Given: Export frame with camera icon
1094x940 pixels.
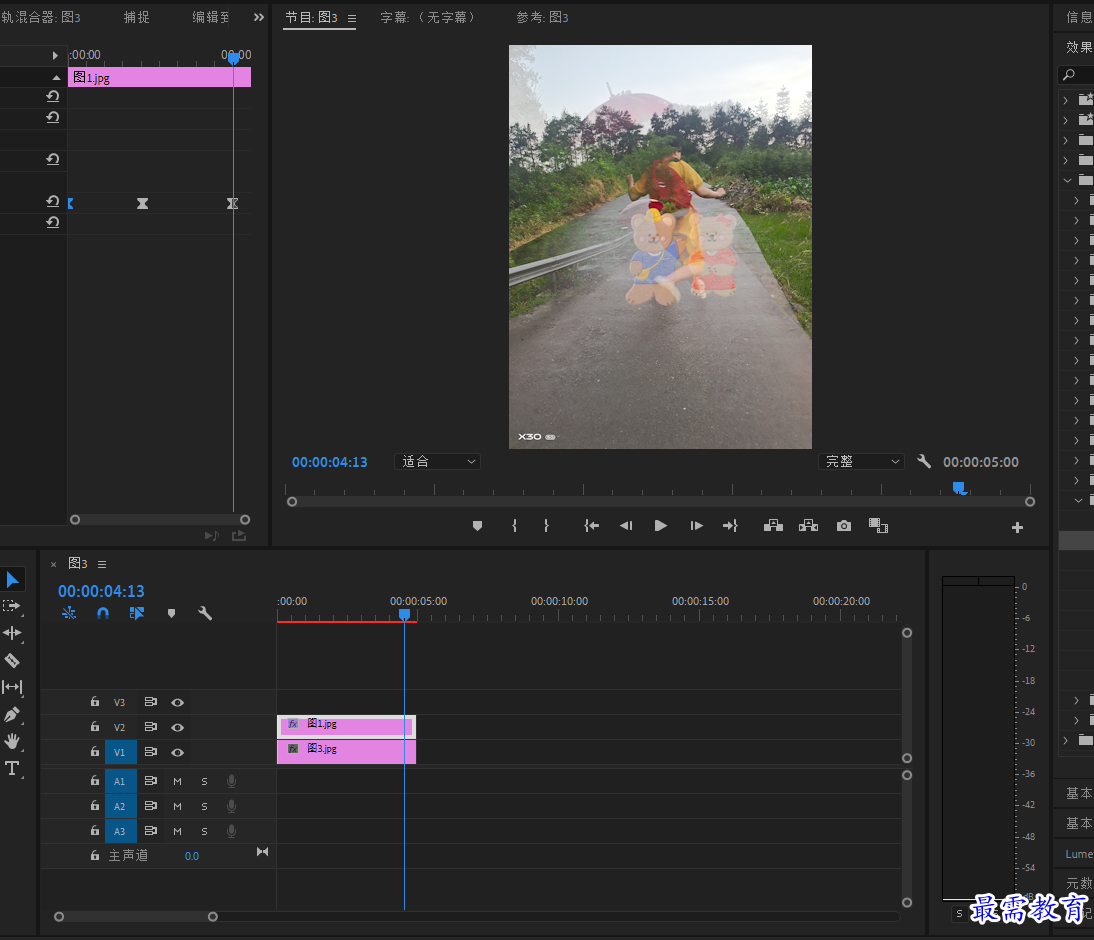Looking at the screenshot, I should point(844,526).
